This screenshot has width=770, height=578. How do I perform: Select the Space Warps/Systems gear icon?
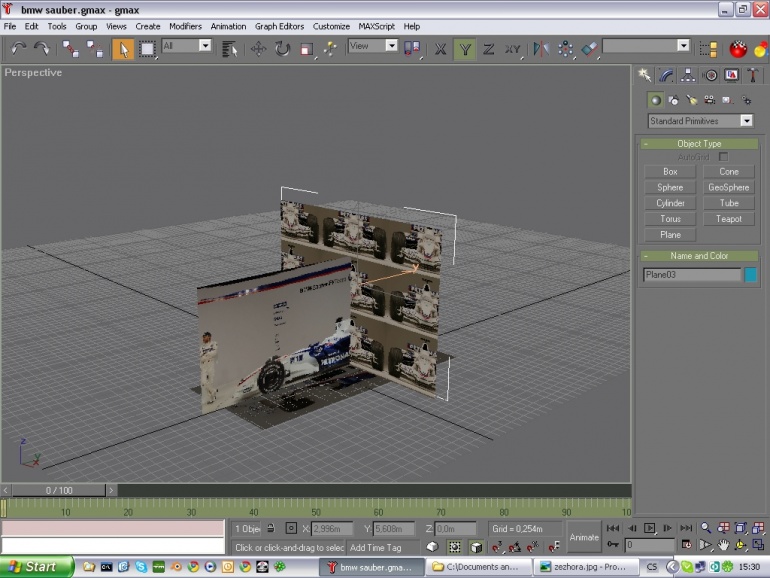tap(746, 100)
